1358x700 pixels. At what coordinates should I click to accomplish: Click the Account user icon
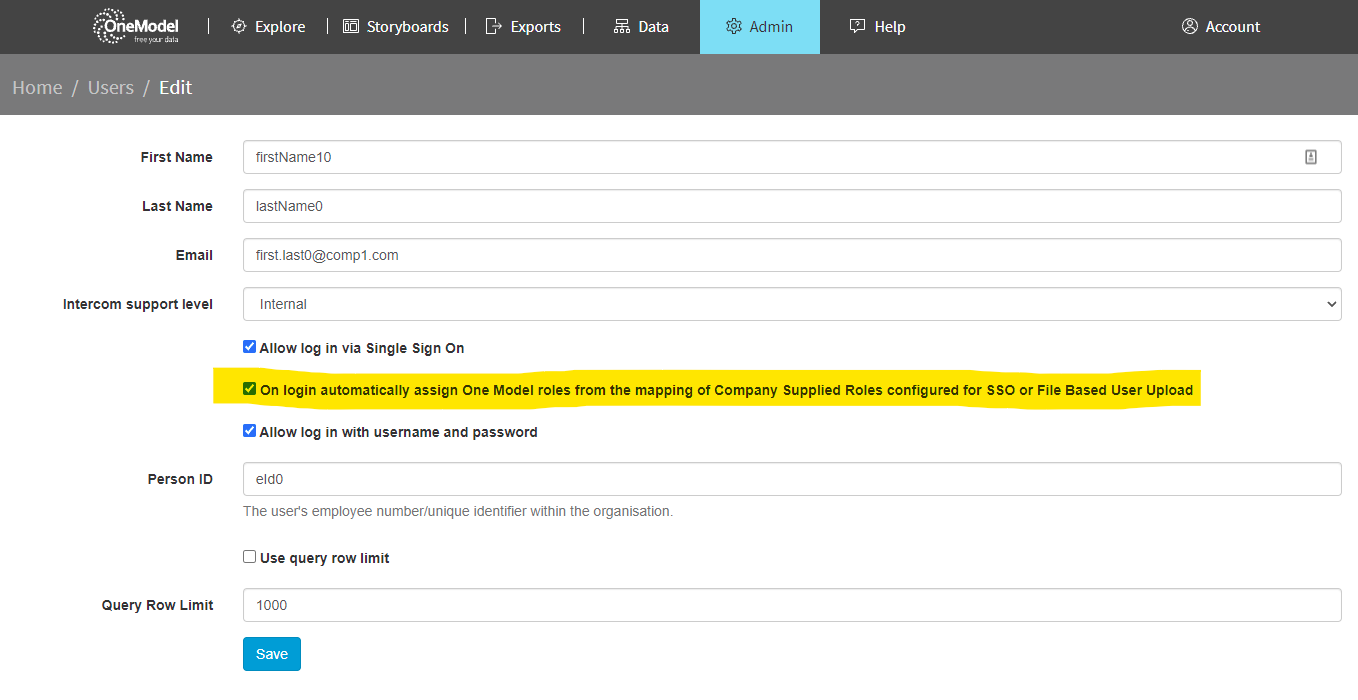1189,27
